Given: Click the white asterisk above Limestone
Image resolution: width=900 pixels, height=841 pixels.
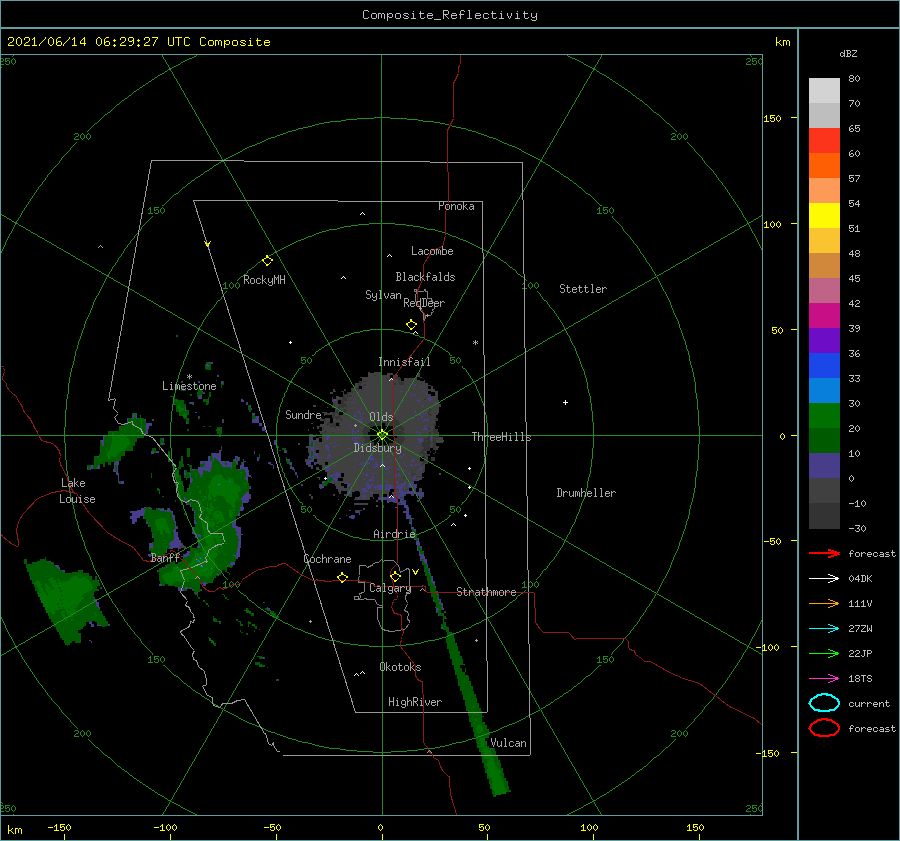Looking at the screenshot, I should [x=189, y=377].
